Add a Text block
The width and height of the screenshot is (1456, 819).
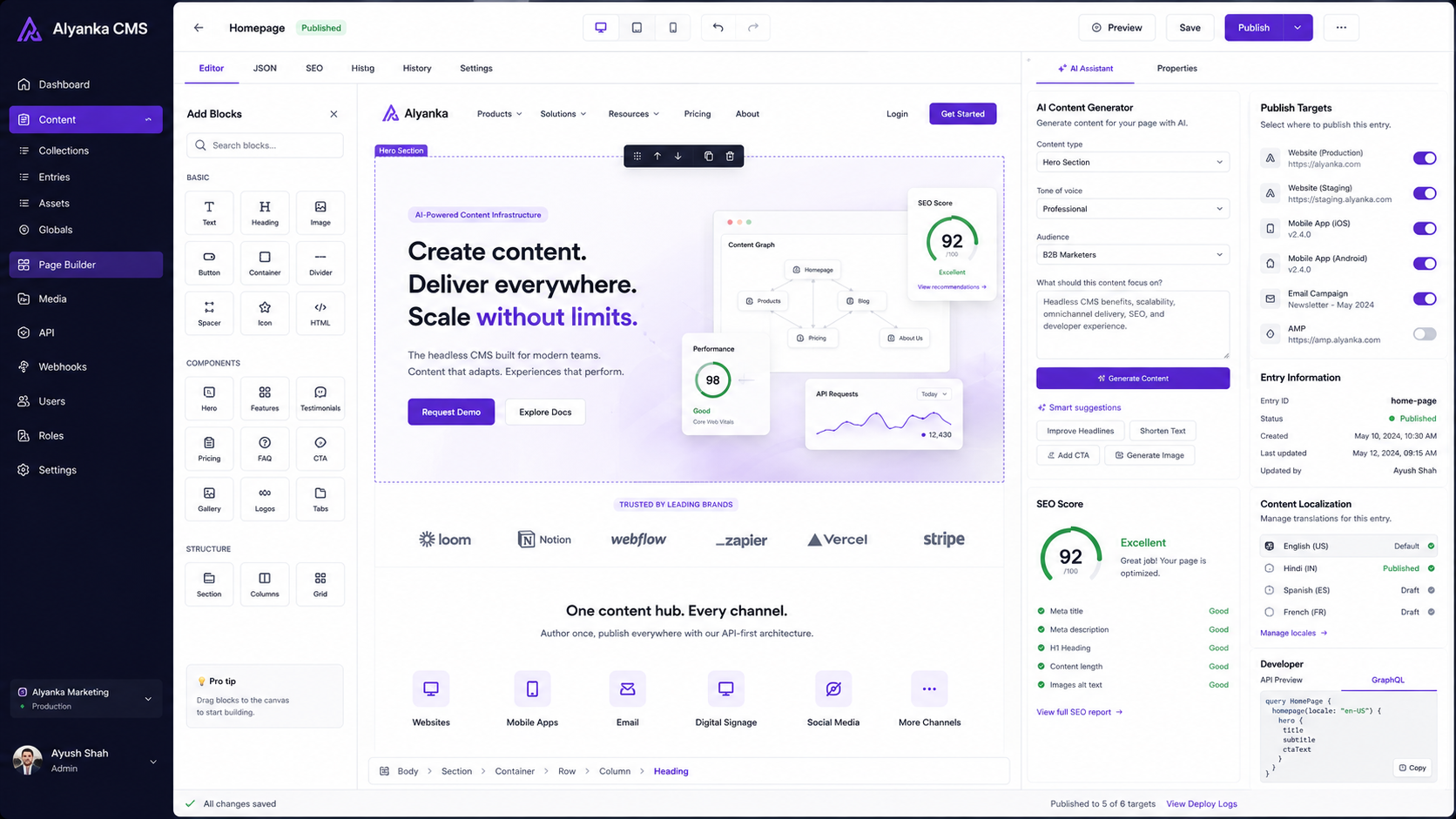209,213
